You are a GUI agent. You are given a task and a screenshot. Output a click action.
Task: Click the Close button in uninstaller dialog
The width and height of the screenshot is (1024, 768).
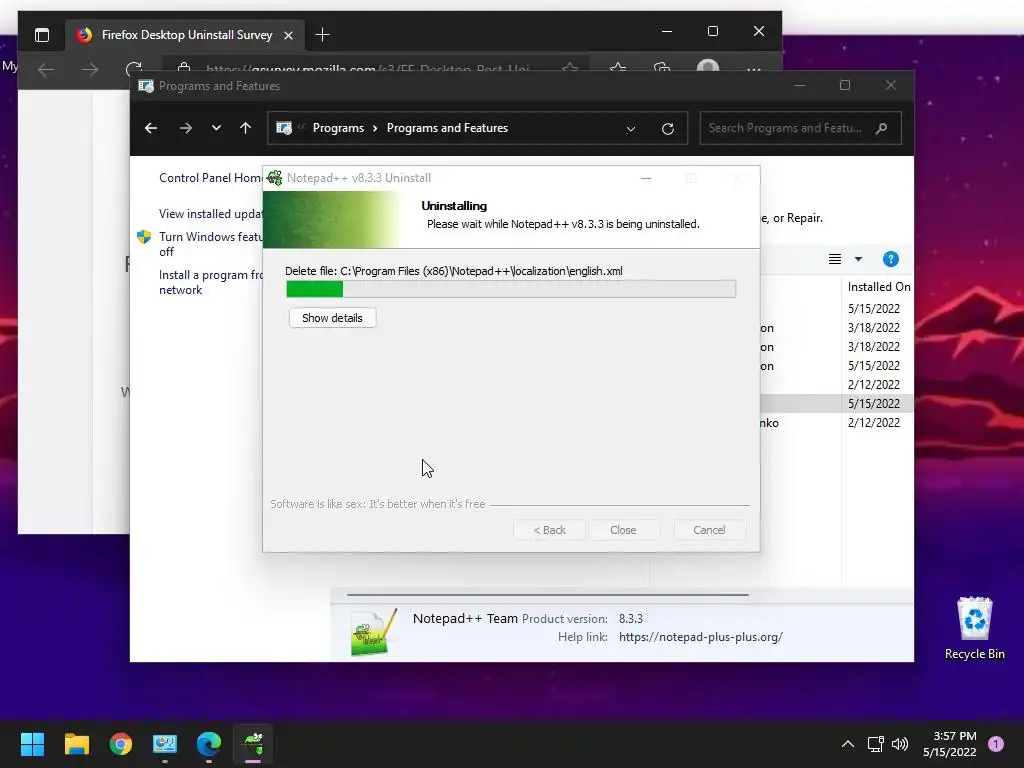(x=623, y=530)
